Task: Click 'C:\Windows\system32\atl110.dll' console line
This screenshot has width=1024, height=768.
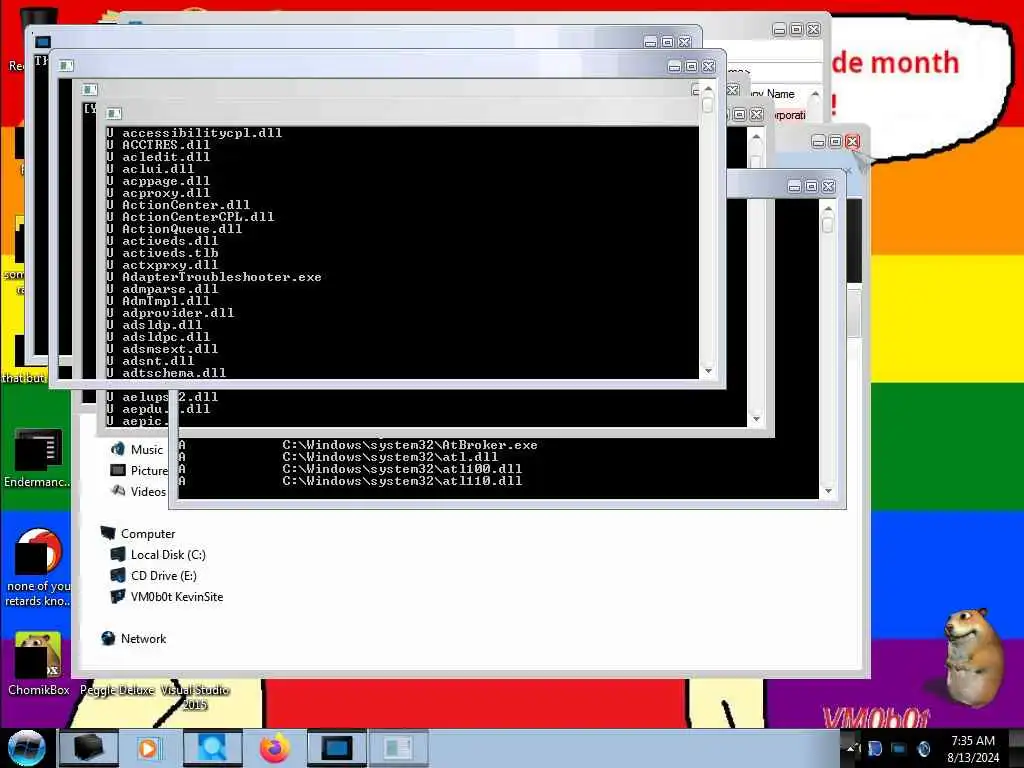Action: click(402, 481)
